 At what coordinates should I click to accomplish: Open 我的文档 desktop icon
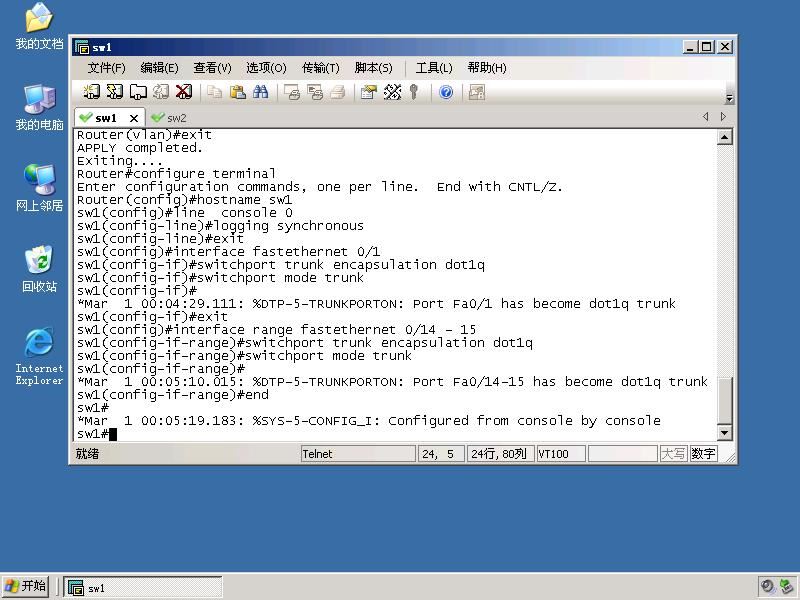point(39,26)
